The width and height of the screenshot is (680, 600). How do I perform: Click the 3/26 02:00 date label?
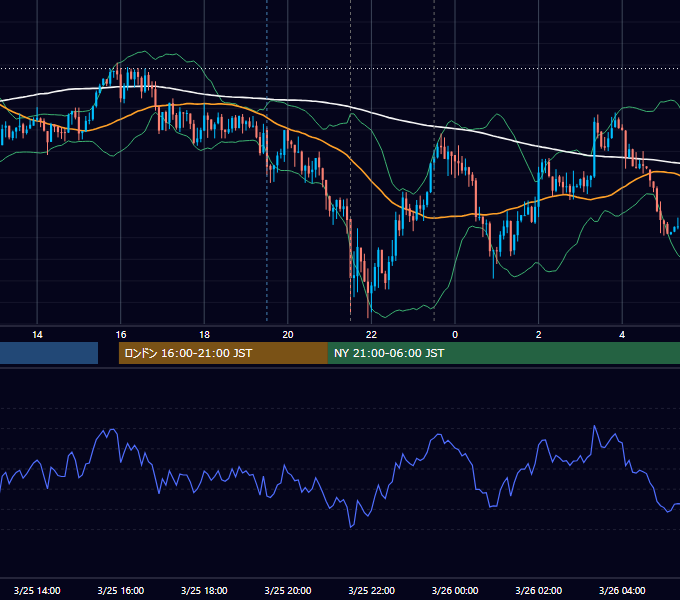coord(539,590)
